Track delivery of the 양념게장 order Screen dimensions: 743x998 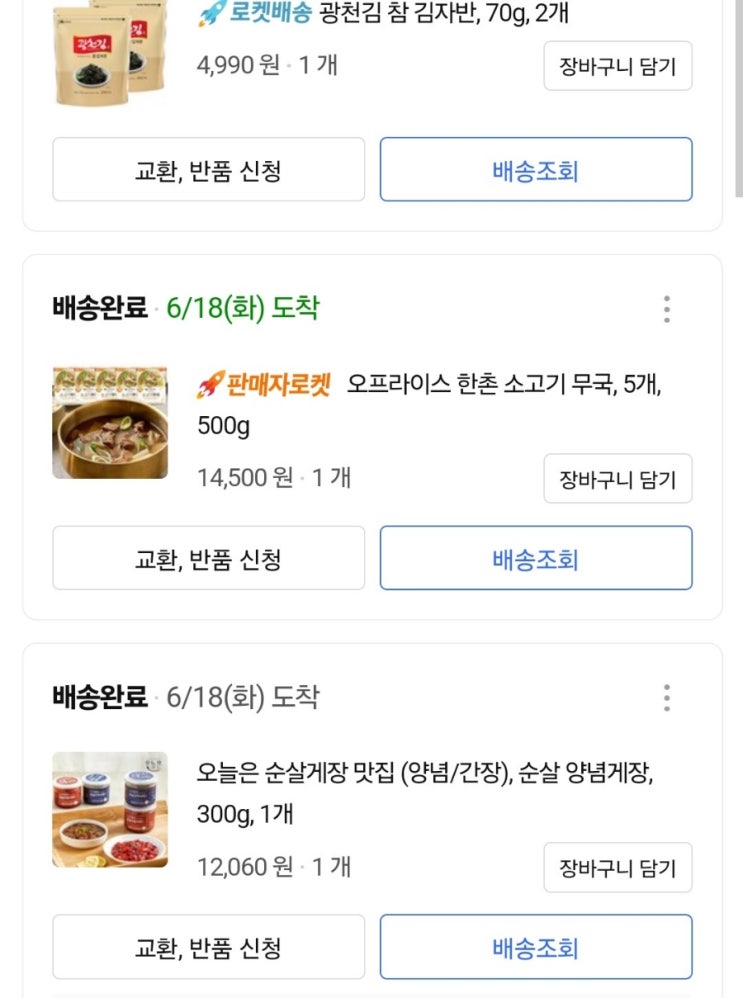(536, 947)
